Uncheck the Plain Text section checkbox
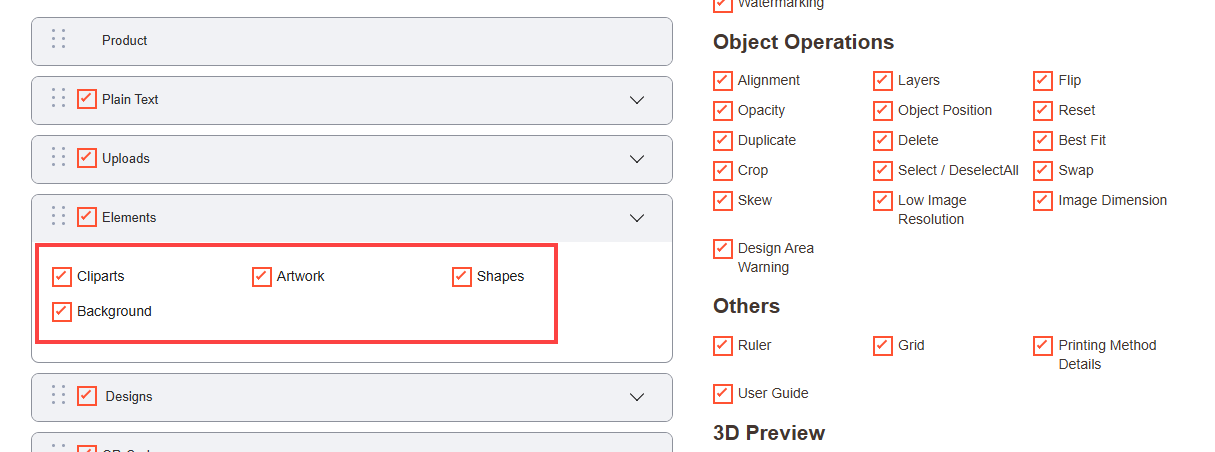 pos(87,99)
